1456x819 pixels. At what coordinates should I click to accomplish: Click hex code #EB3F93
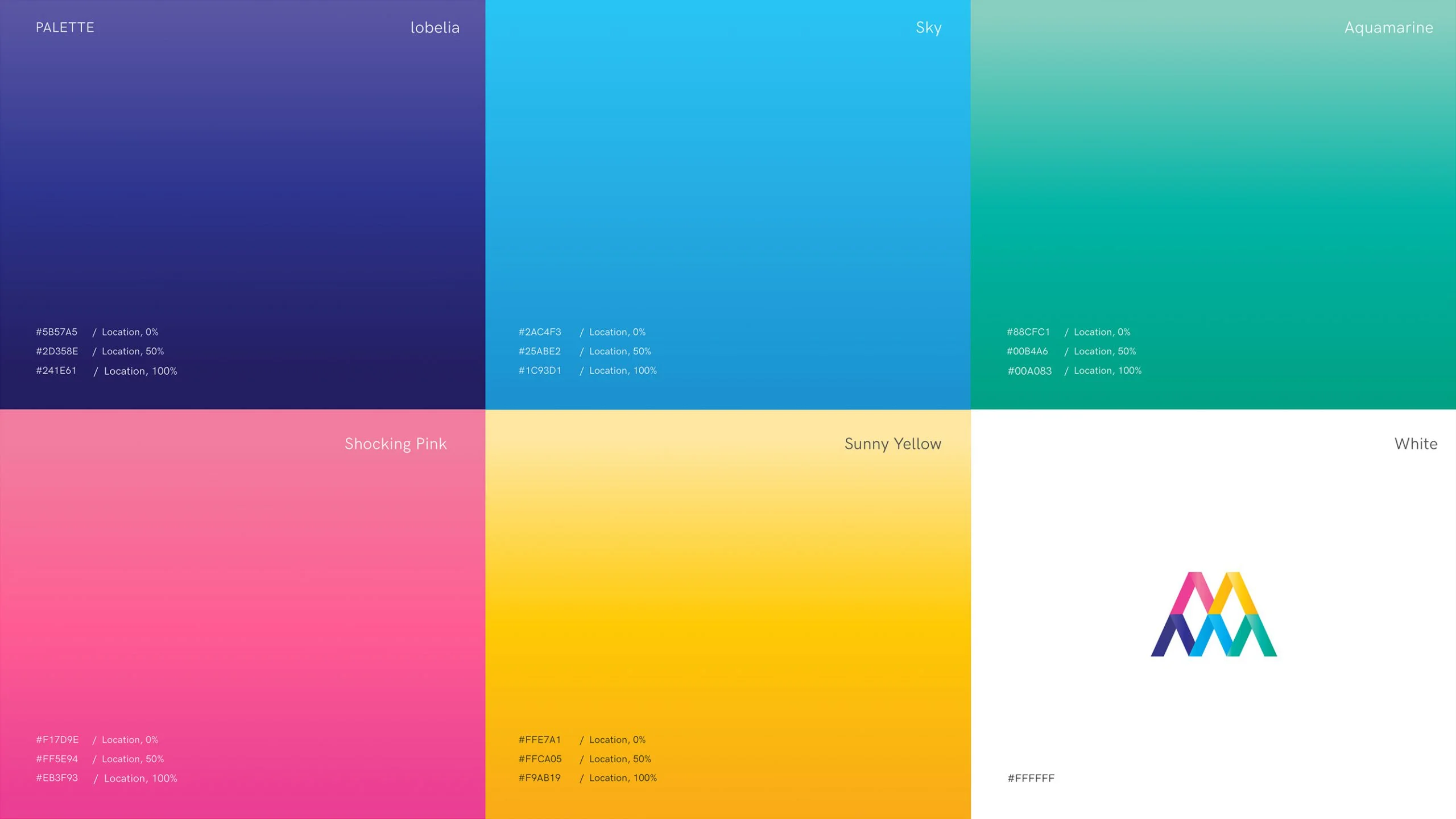57,777
